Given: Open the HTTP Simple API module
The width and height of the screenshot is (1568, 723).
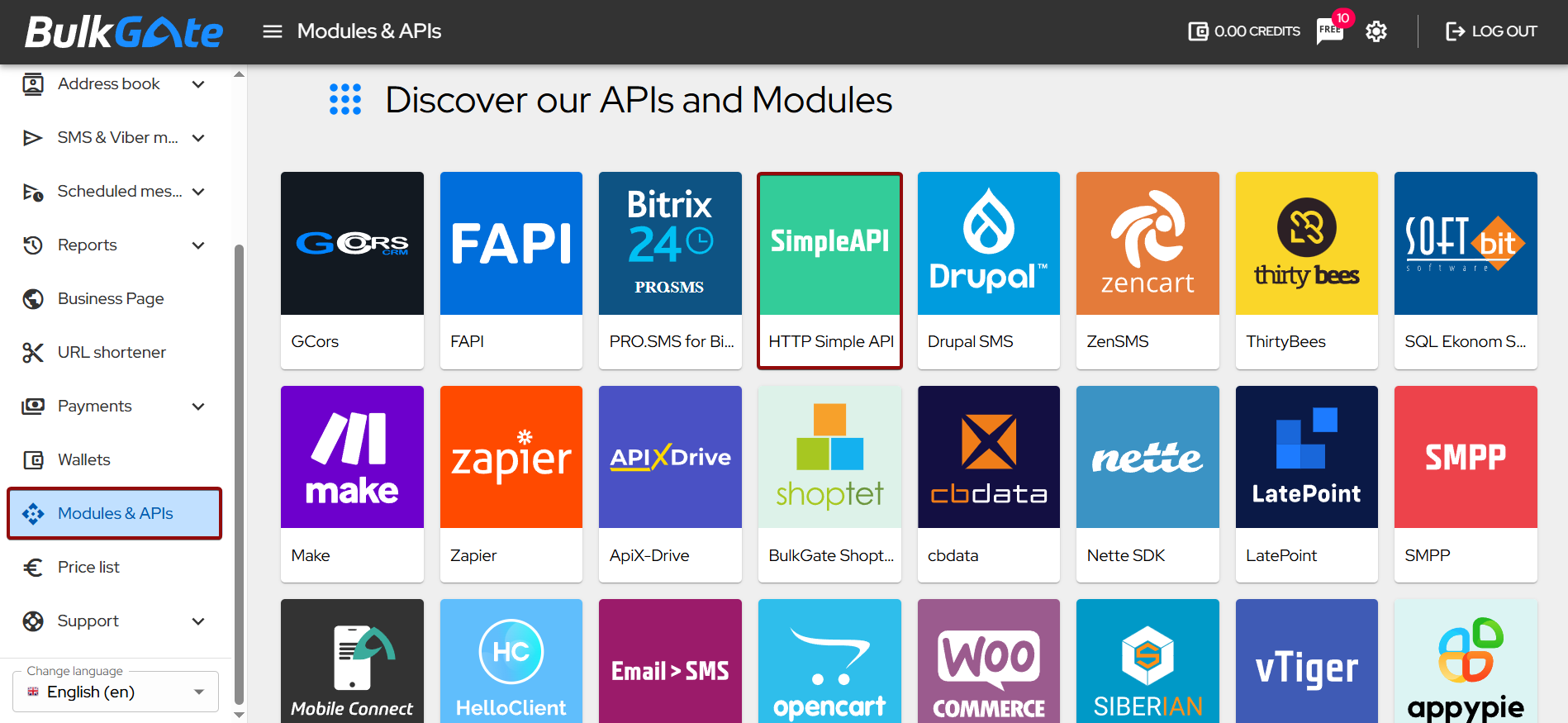Looking at the screenshot, I should (829, 270).
